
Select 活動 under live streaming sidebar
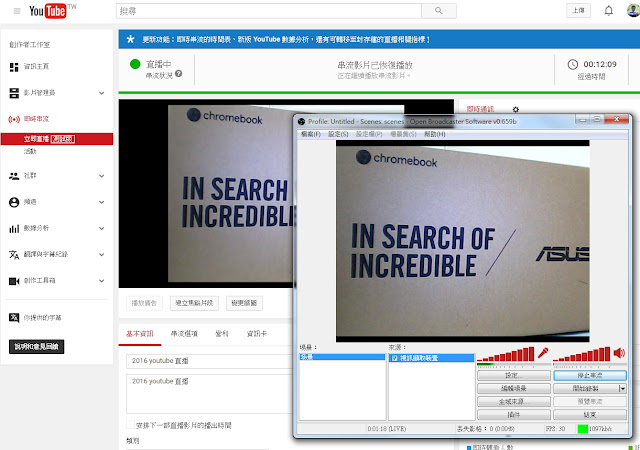[x=30, y=151]
